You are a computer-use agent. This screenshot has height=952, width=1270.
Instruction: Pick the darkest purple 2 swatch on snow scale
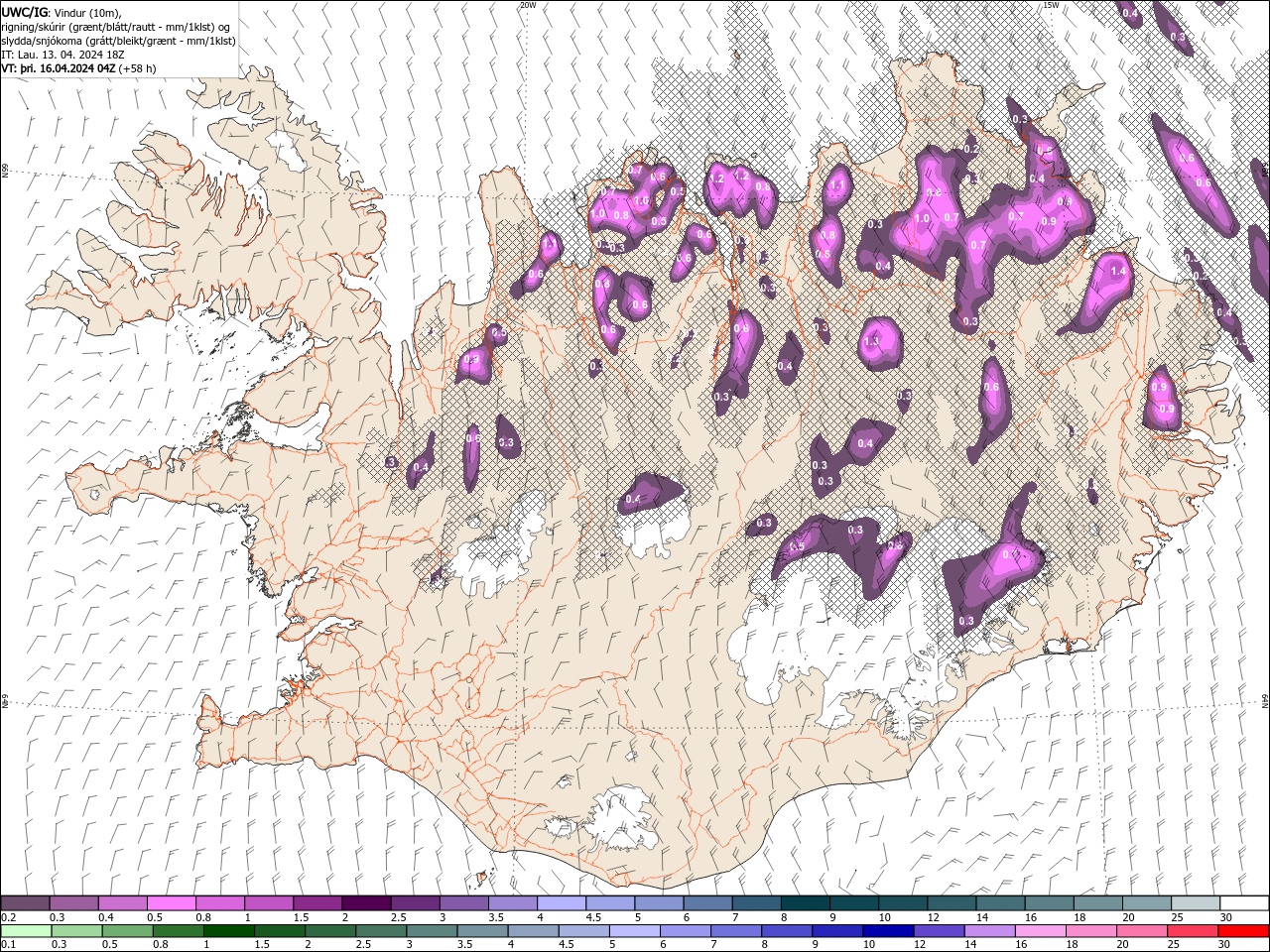coord(365,903)
